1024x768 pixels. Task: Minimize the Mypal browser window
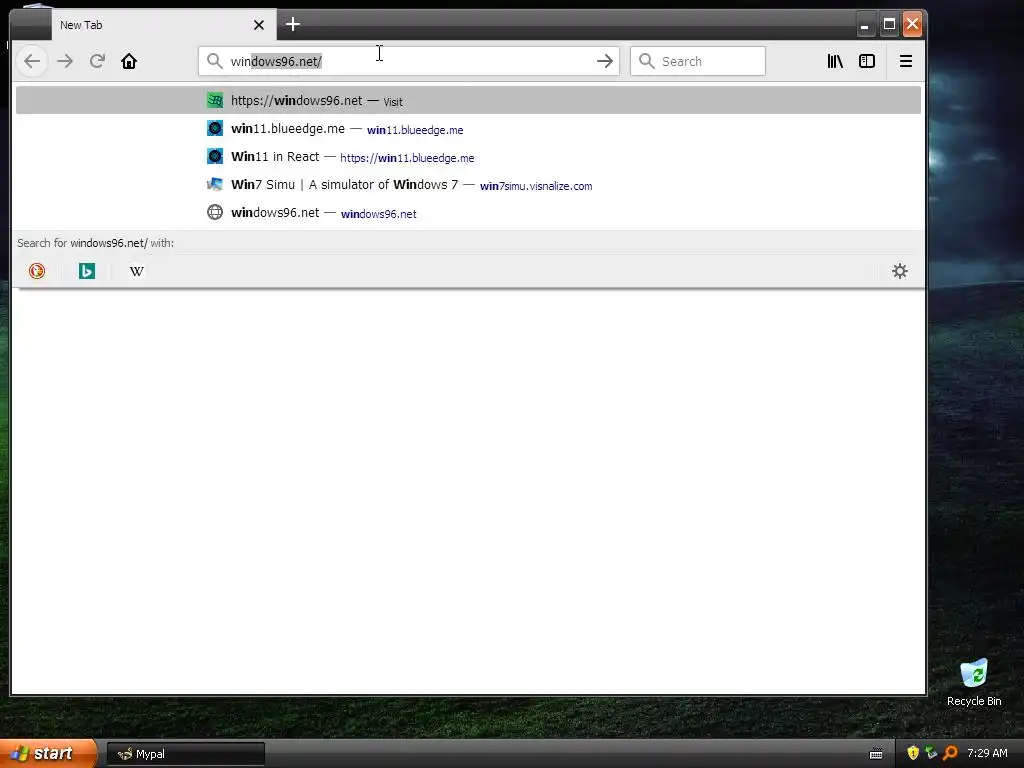(x=865, y=25)
